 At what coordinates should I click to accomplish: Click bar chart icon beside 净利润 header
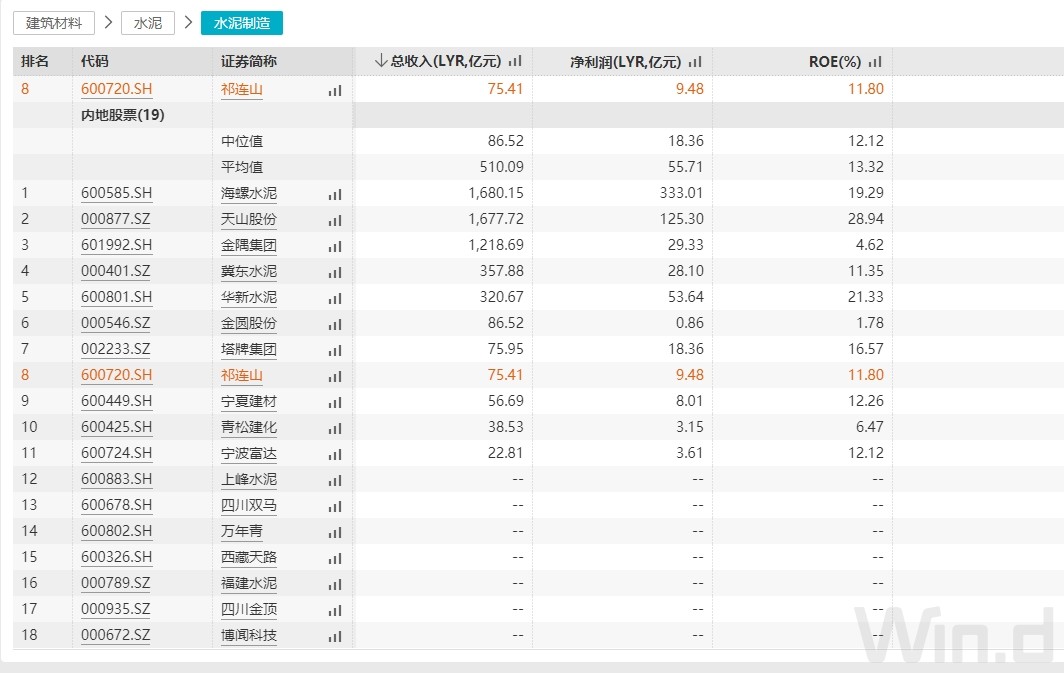pyautogui.click(x=694, y=61)
